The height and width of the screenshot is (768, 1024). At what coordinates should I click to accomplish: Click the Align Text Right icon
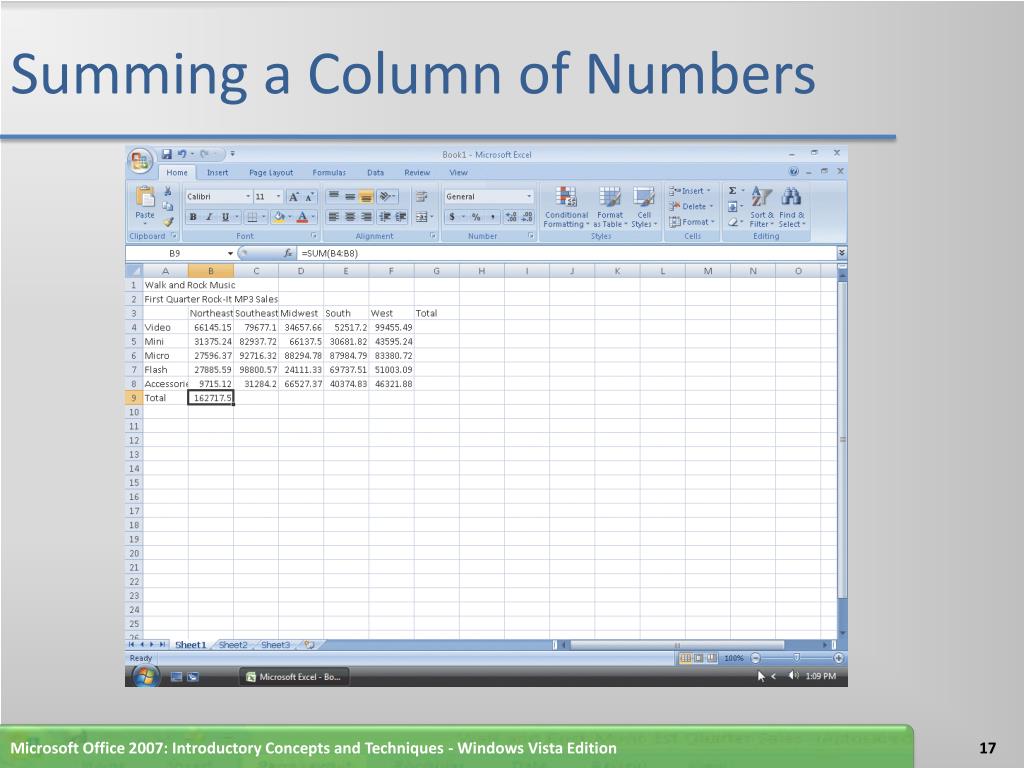(367, 217)
